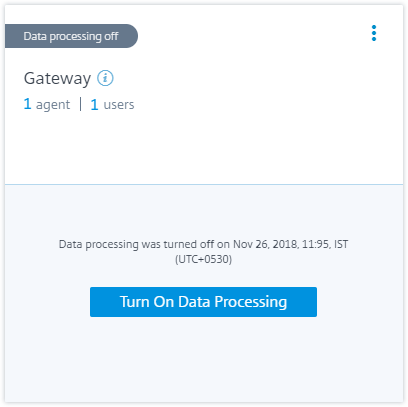Select the data processing turned off message
This screenshot has height=407, width=408.
pos(203,251)
